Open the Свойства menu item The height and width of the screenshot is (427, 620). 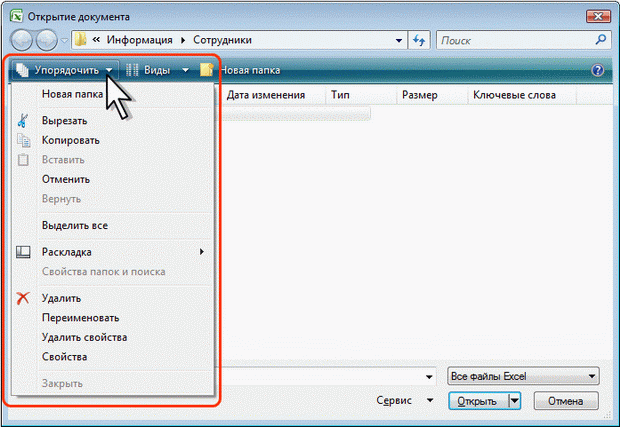[65, 357]
